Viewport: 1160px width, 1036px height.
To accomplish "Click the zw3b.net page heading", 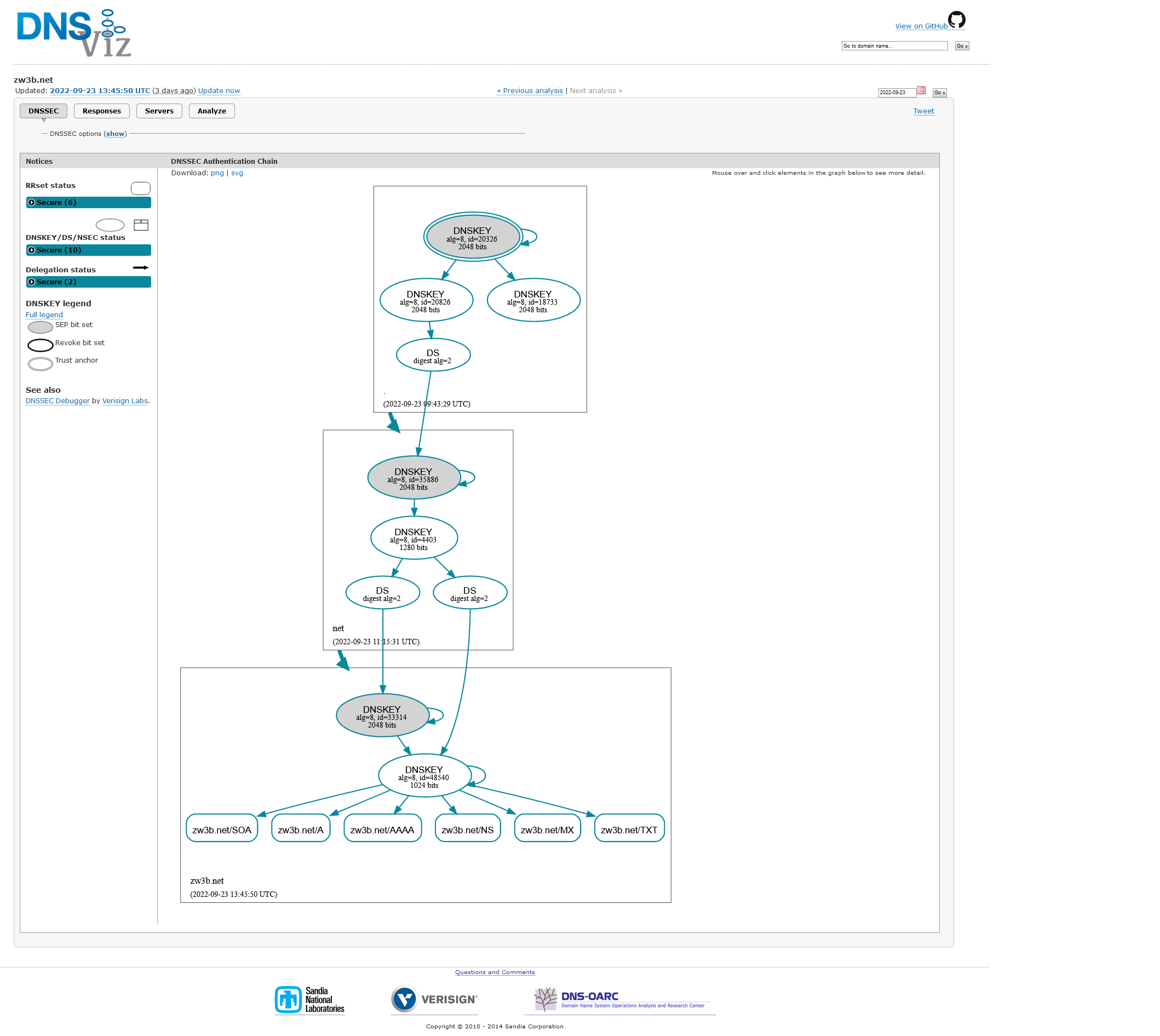I will [x=33, y=81].
